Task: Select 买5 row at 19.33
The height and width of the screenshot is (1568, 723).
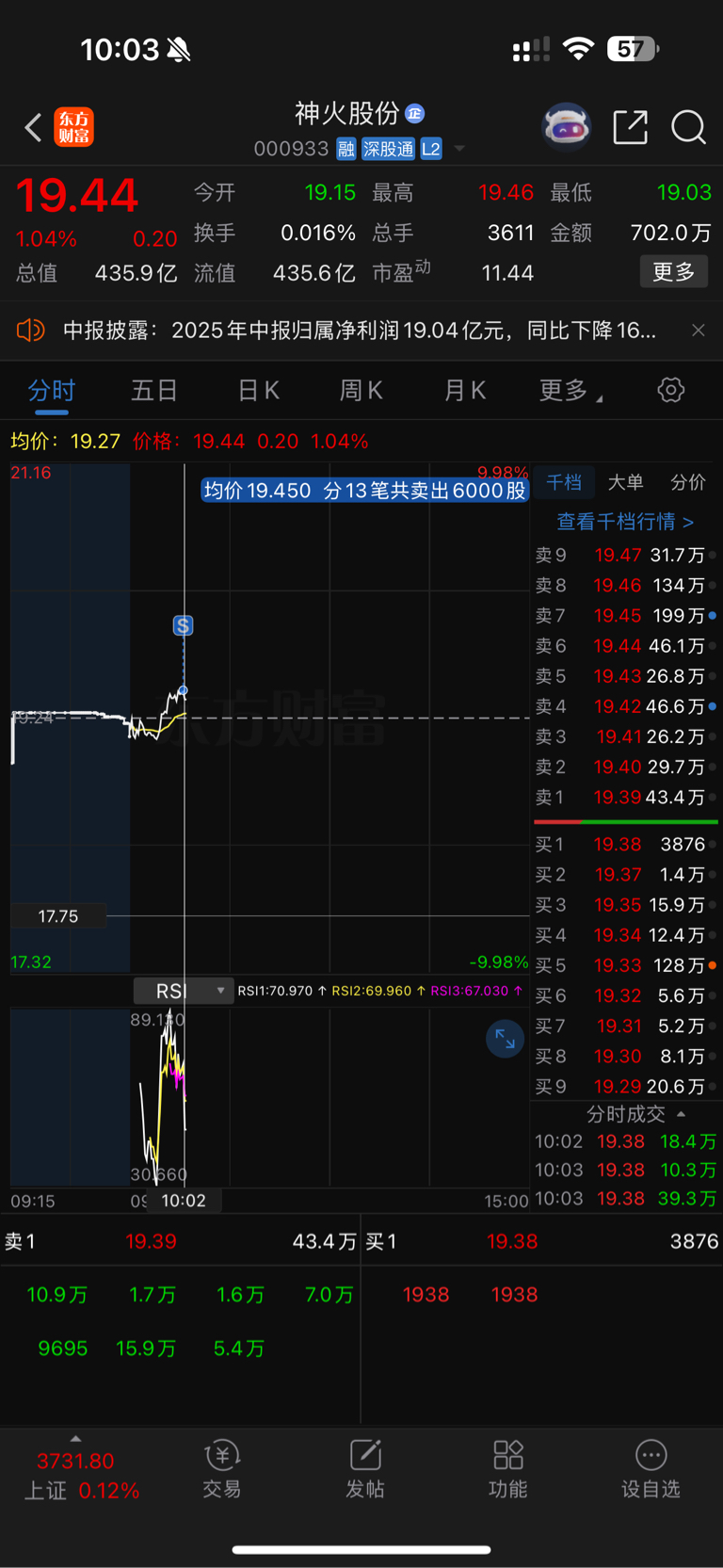Action: 626,965
